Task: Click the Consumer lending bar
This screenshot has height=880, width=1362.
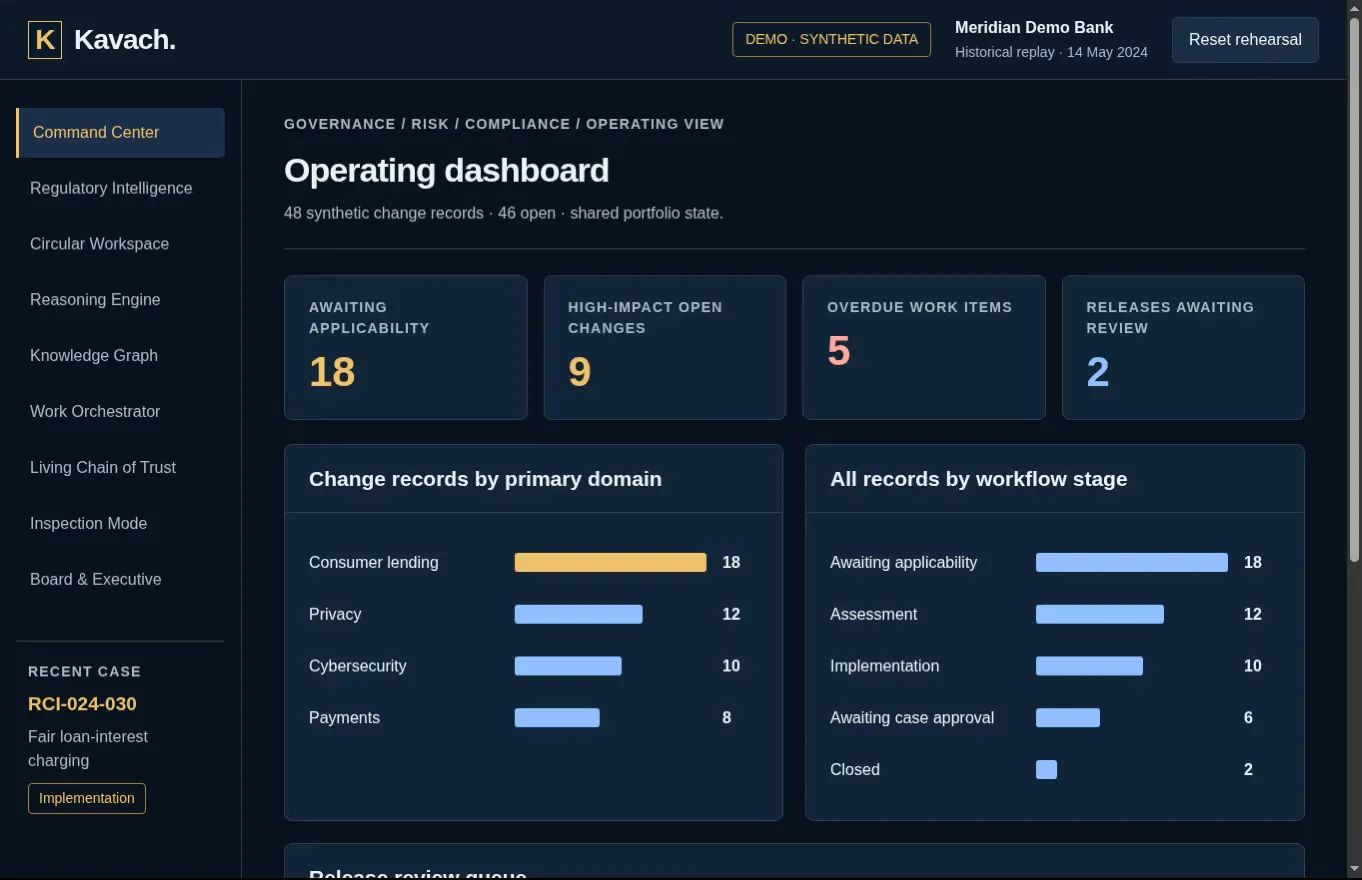Action: pos(611,563)
